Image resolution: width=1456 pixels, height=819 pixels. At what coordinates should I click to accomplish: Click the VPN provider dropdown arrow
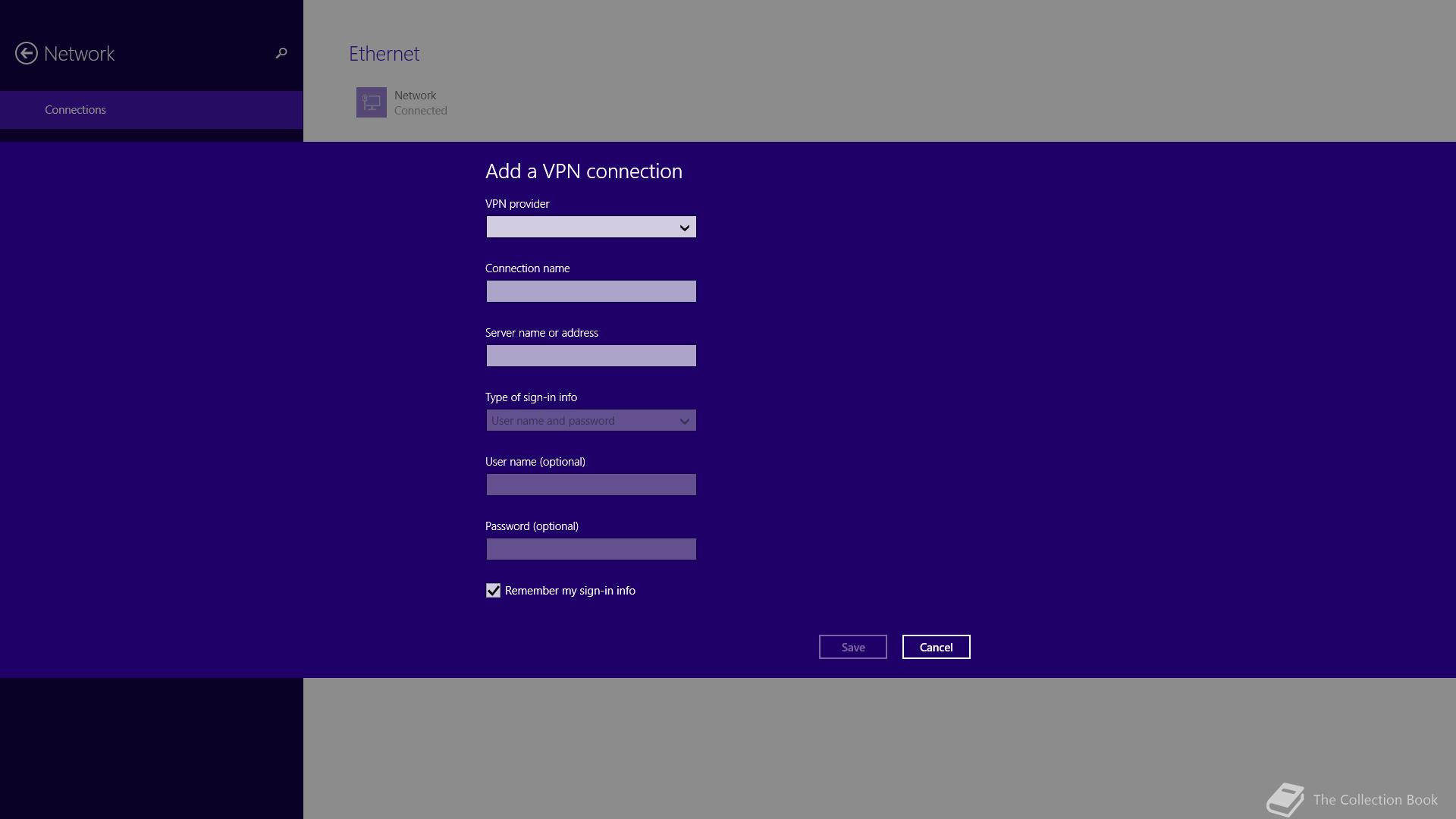[684, 227]
